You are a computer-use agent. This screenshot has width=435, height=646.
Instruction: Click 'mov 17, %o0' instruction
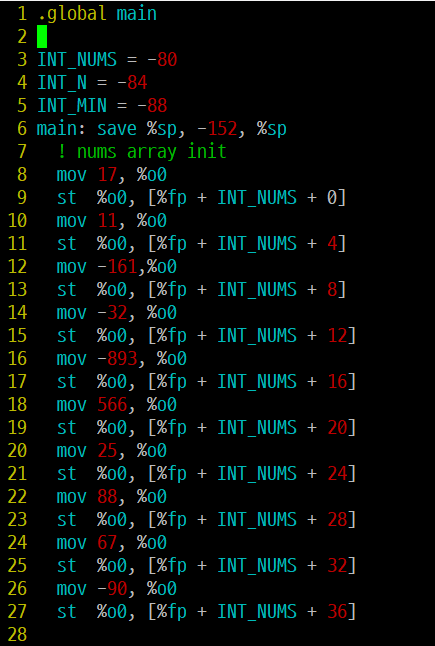(112, 175)
